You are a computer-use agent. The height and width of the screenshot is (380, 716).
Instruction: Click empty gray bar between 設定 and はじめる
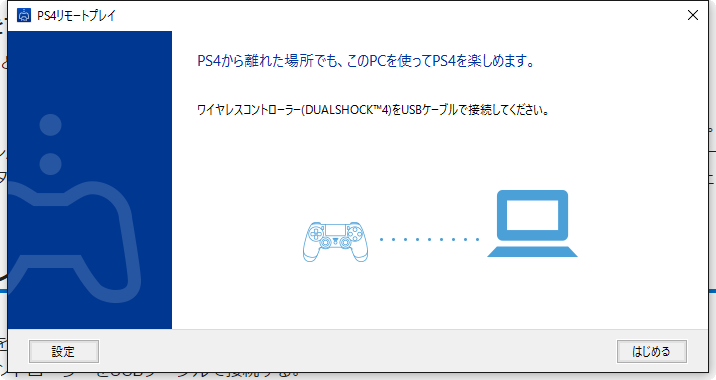click(358, 351)
